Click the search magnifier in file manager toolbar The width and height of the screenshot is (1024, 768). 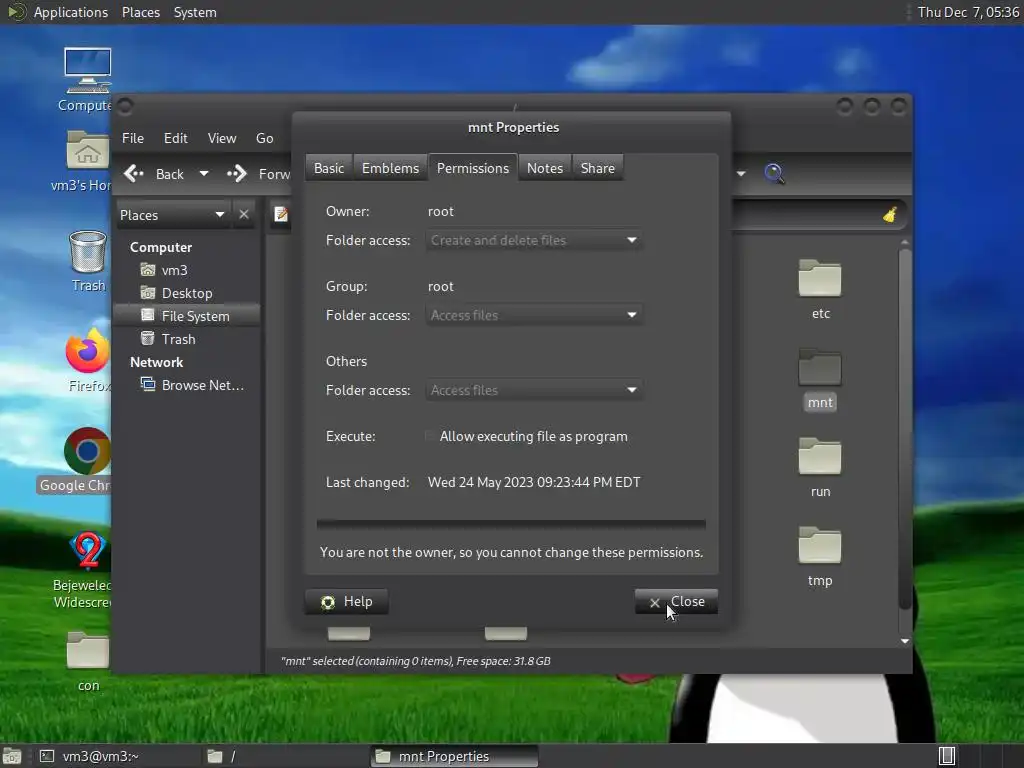pyautogui.click(x=775, y=174)
